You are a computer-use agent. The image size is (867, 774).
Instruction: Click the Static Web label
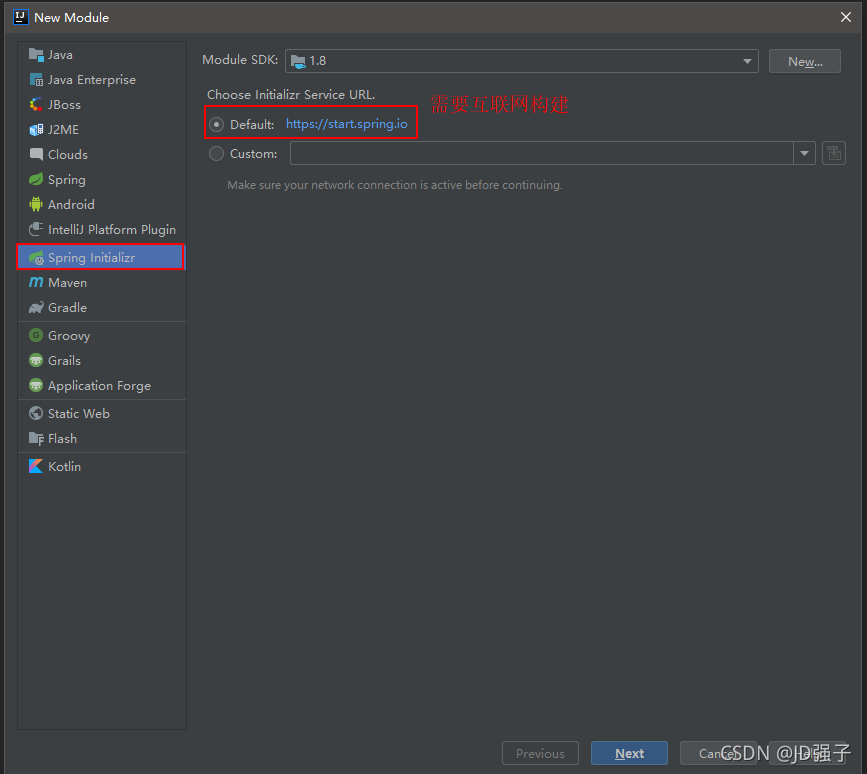point(79,413)
